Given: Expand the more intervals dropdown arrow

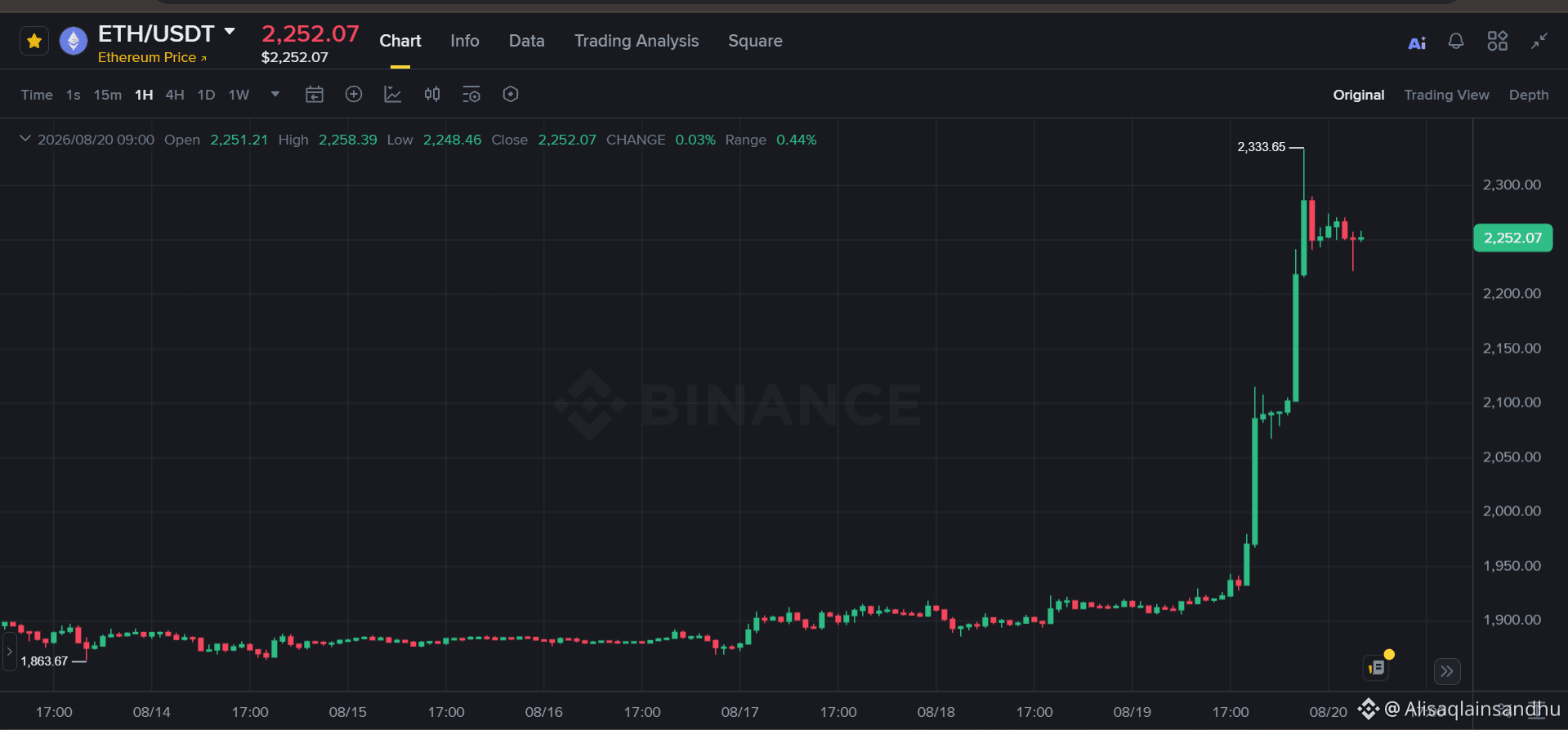Looking at the screenshot, I should (x=275, y=94).
